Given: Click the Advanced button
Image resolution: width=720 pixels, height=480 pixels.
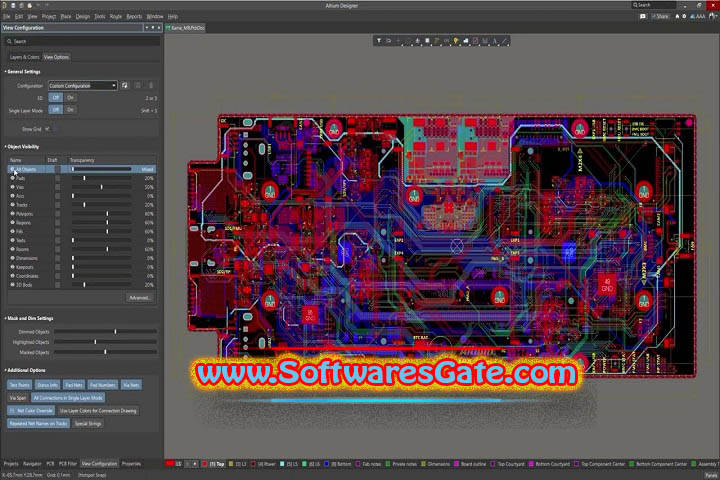Looking at the screenshot, I should [x=139, y=298].
